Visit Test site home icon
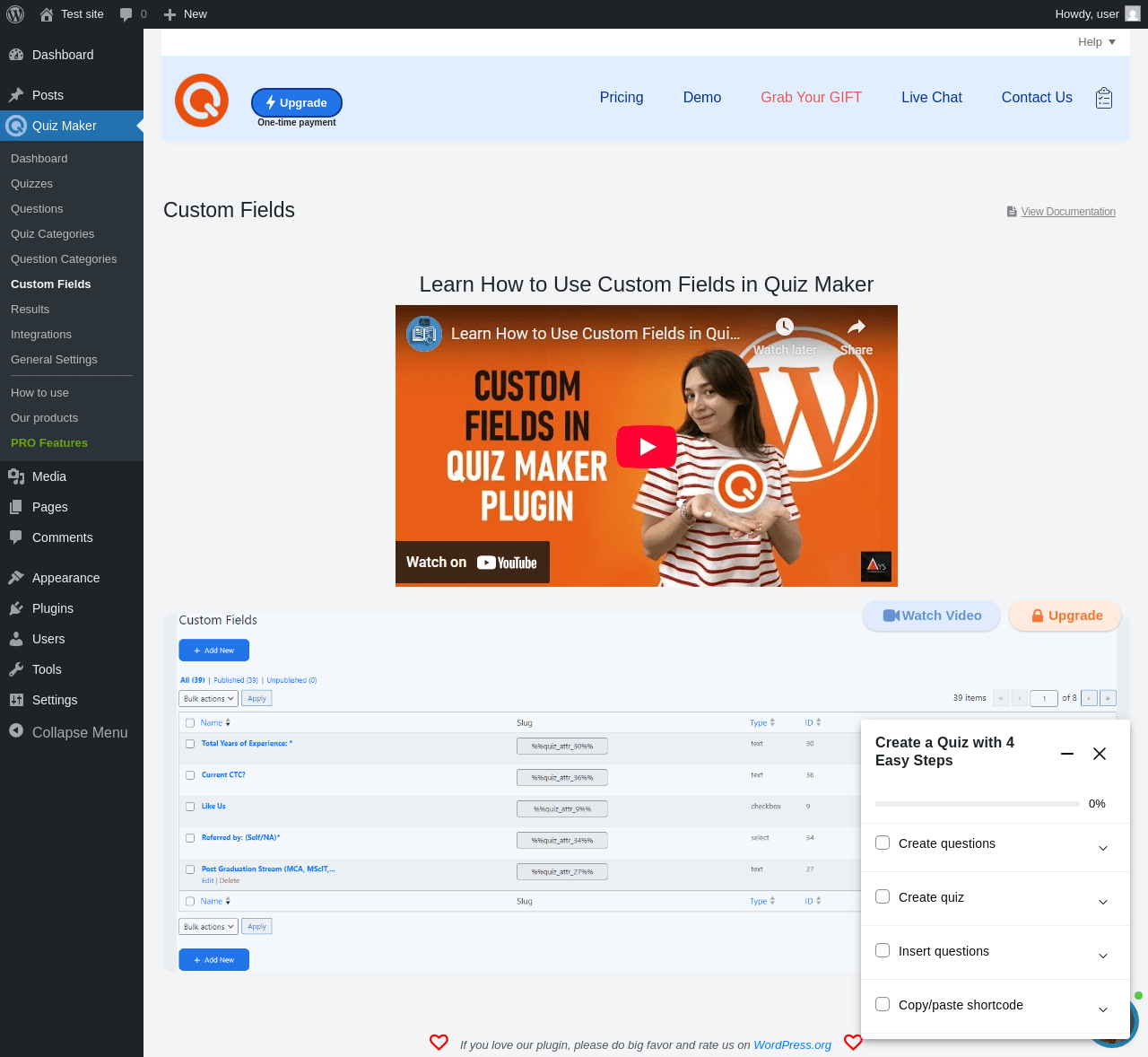 point(47,14)
